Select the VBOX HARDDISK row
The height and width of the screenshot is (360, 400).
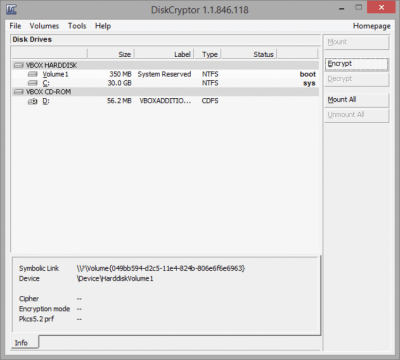[x=165, y=65]
